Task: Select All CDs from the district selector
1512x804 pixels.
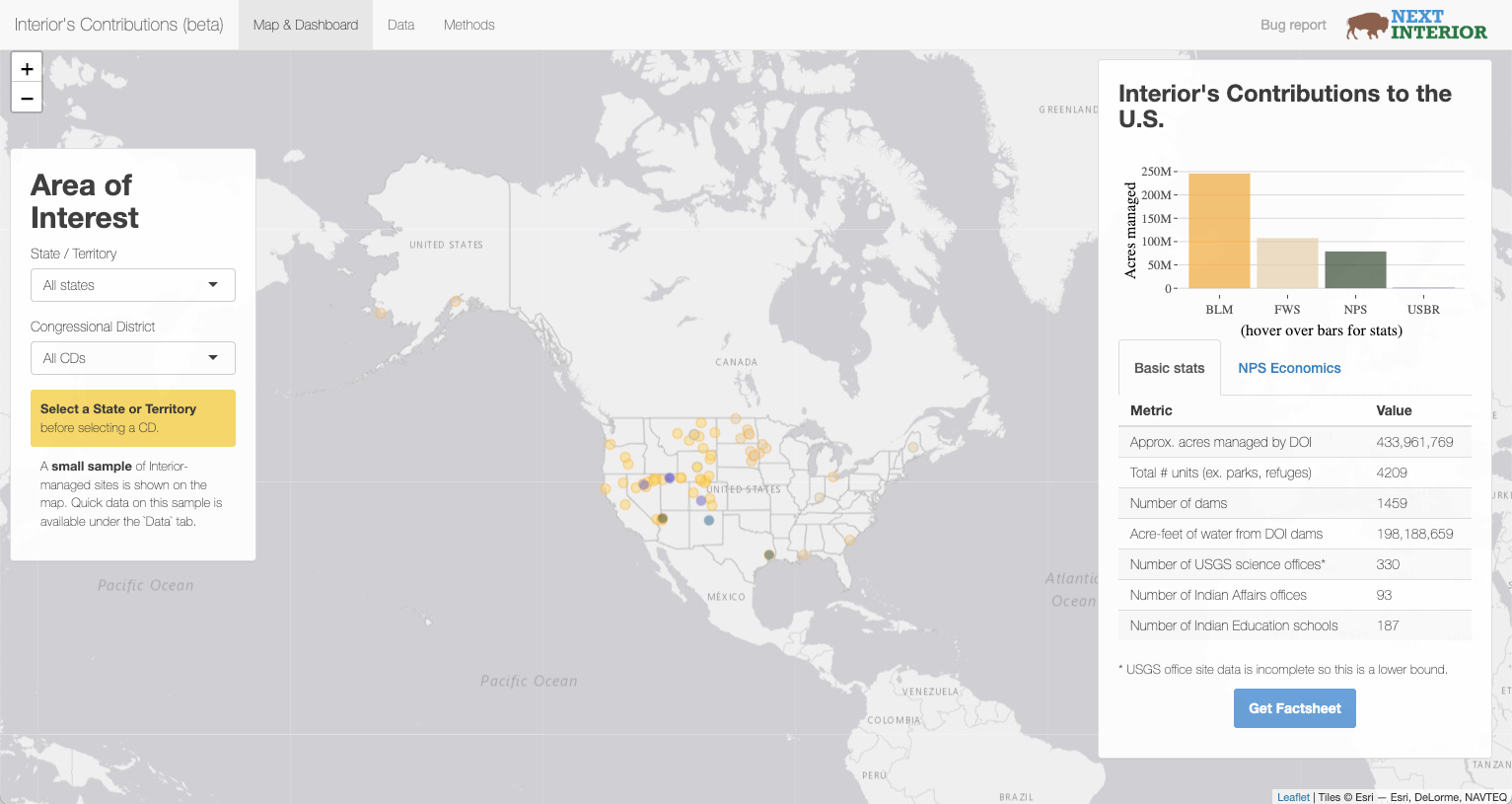Action: tap(132, 357)
